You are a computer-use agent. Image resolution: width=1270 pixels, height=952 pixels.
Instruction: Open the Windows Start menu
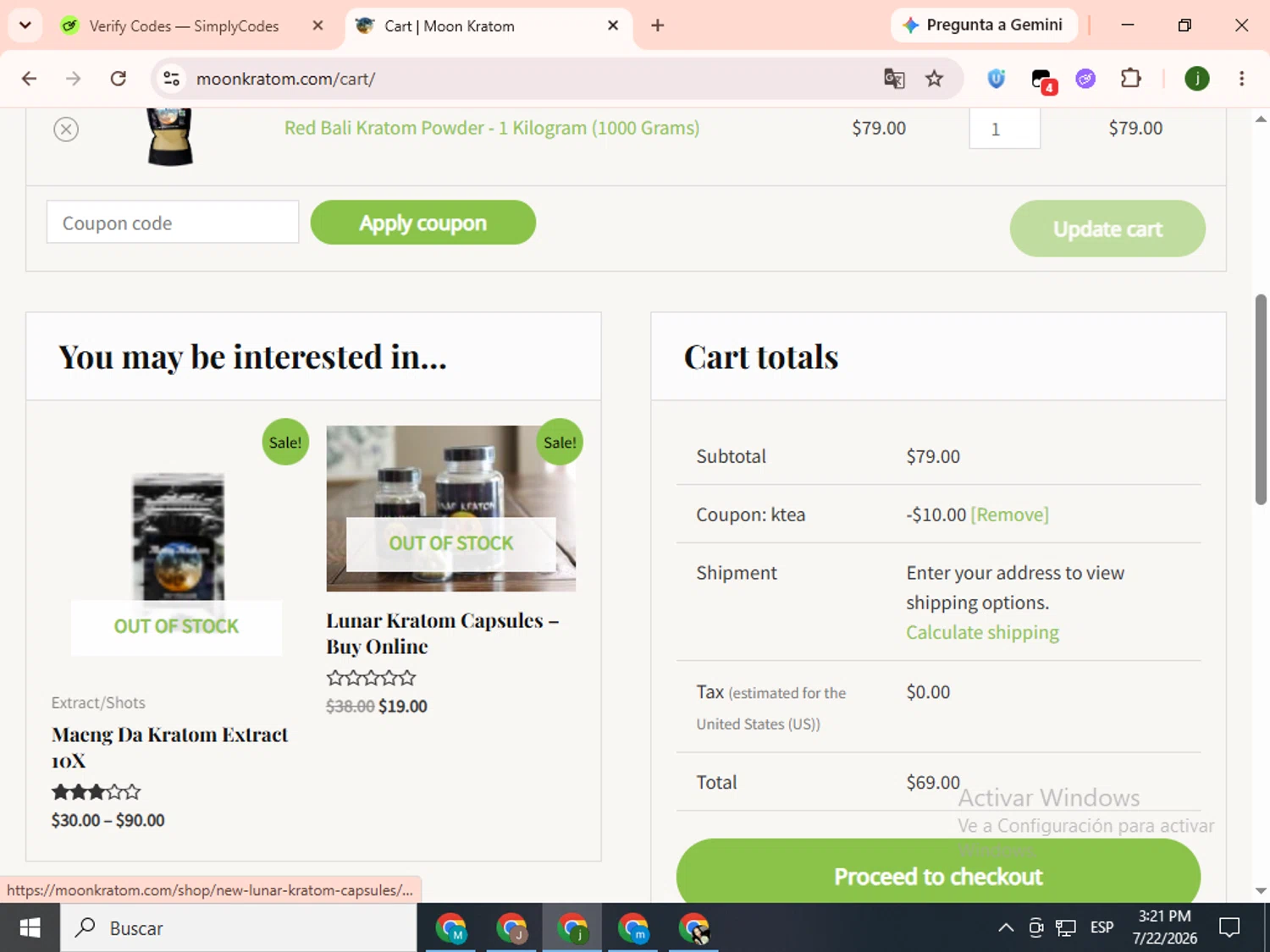(30, 928)
